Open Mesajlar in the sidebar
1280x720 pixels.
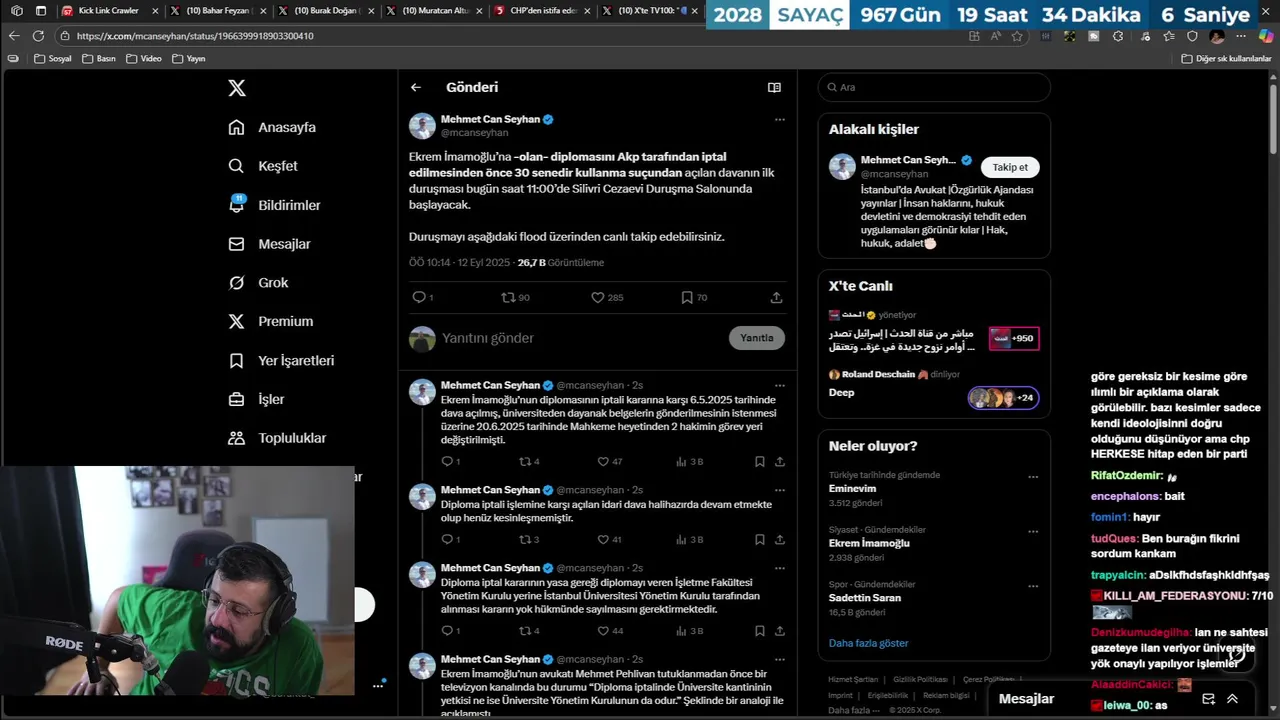[x=269, y=244]
